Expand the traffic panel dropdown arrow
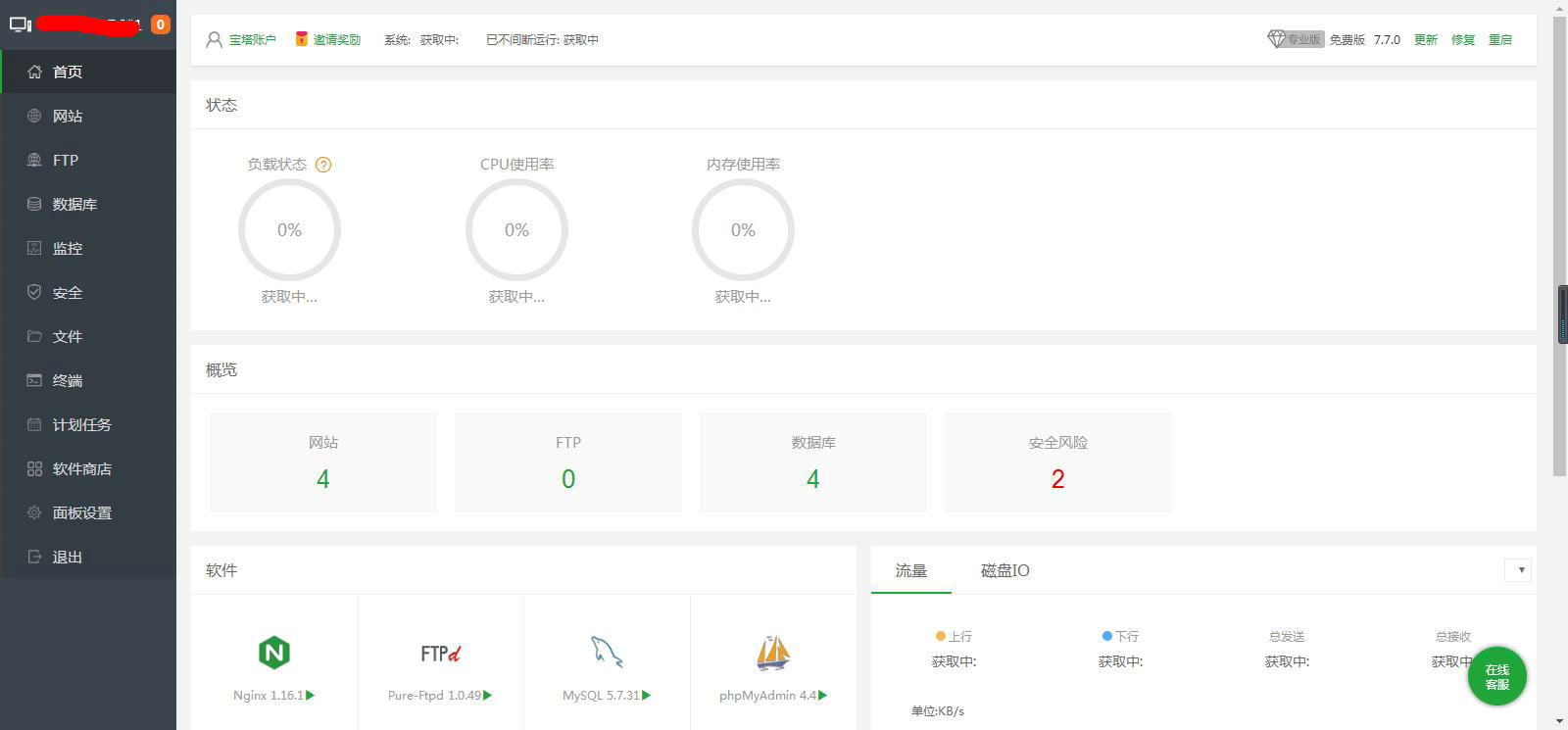Screen dimensions: 1568x730 click(x=1520, y=570)
